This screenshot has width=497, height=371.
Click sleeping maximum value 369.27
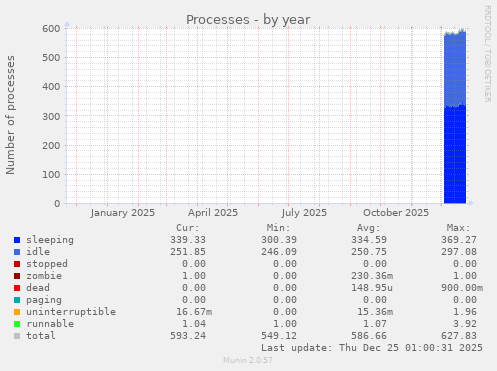[x=459, y=240]
